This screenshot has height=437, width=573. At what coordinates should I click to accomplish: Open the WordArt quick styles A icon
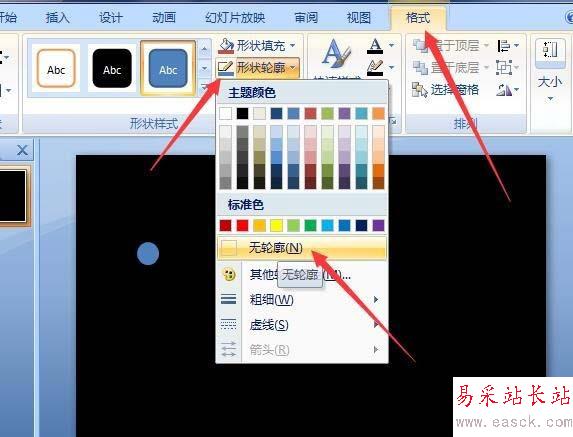[335, 54]
